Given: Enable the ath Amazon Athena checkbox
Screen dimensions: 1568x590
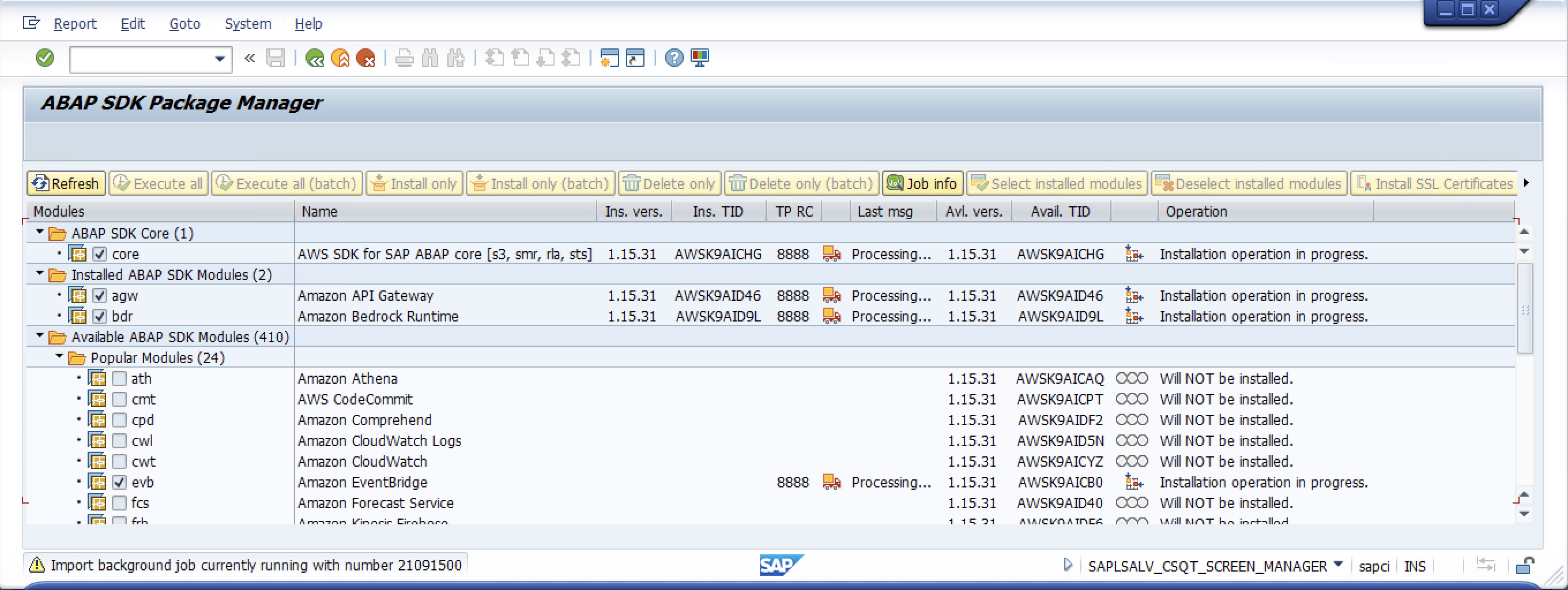Looking at the screenshot, I should (x=119, y=379).
